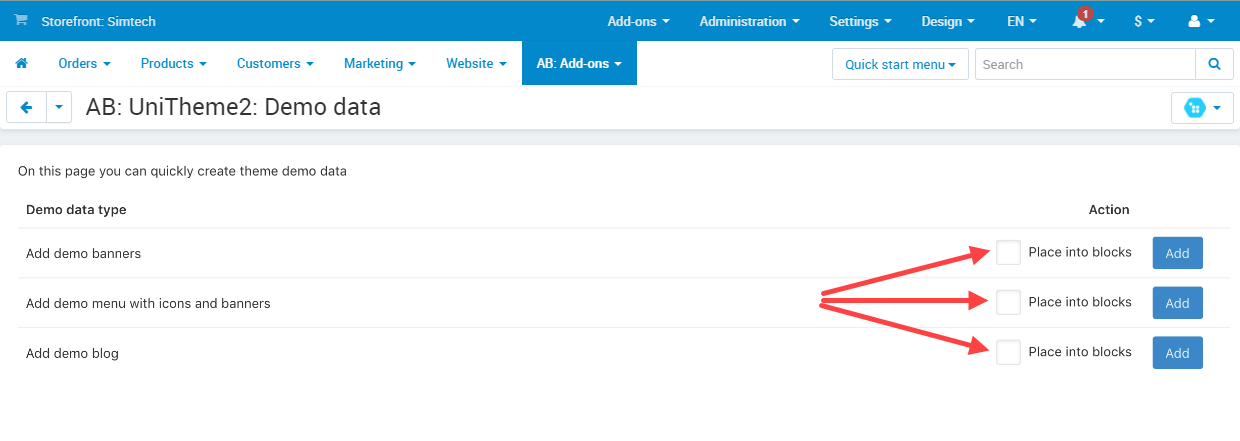Viewport: 1240px width, 441px height.
Task: Click the user account profile icon
Action: click(1194, 21)
